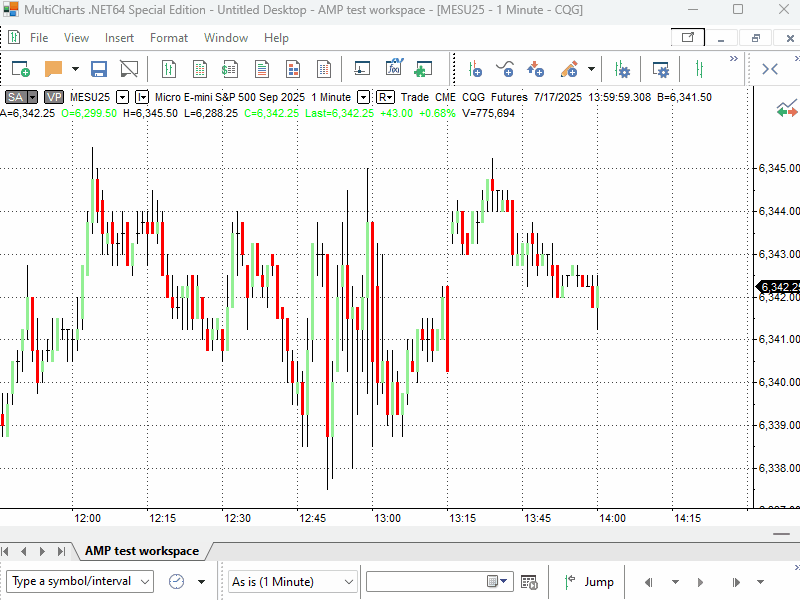Click the 6,342.25 current price marker
Viewport: 800px width, 600px height.
(x=778, y=288)
